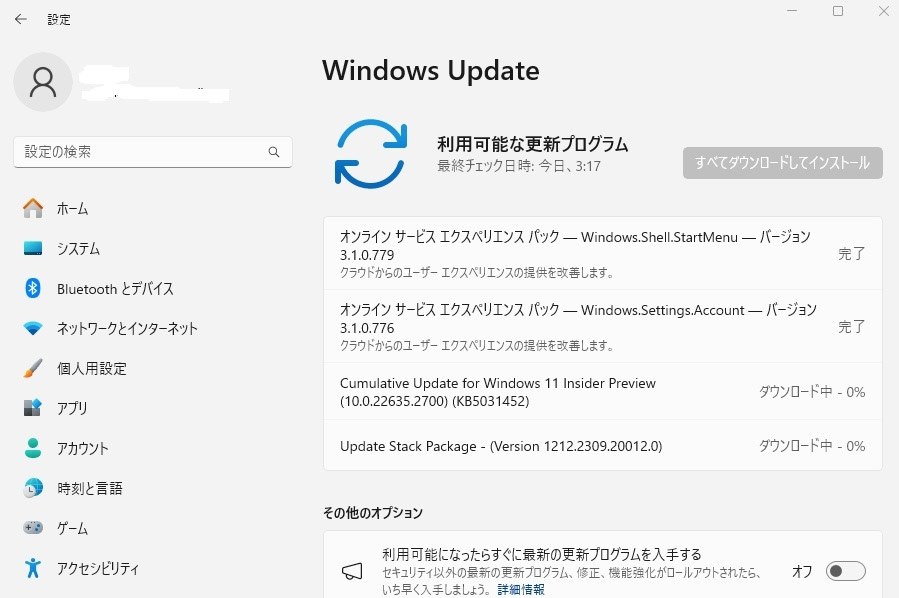Click the network Wi-Fi icon in sidebar
Screen dimensions: 899x598
[x=33, y=328]
